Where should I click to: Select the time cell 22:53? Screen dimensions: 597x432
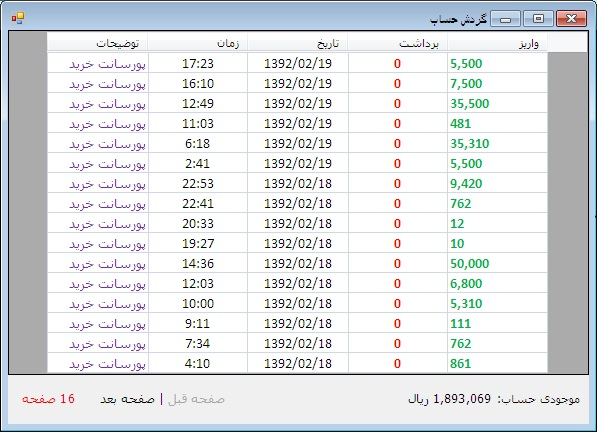coord(198,183)
